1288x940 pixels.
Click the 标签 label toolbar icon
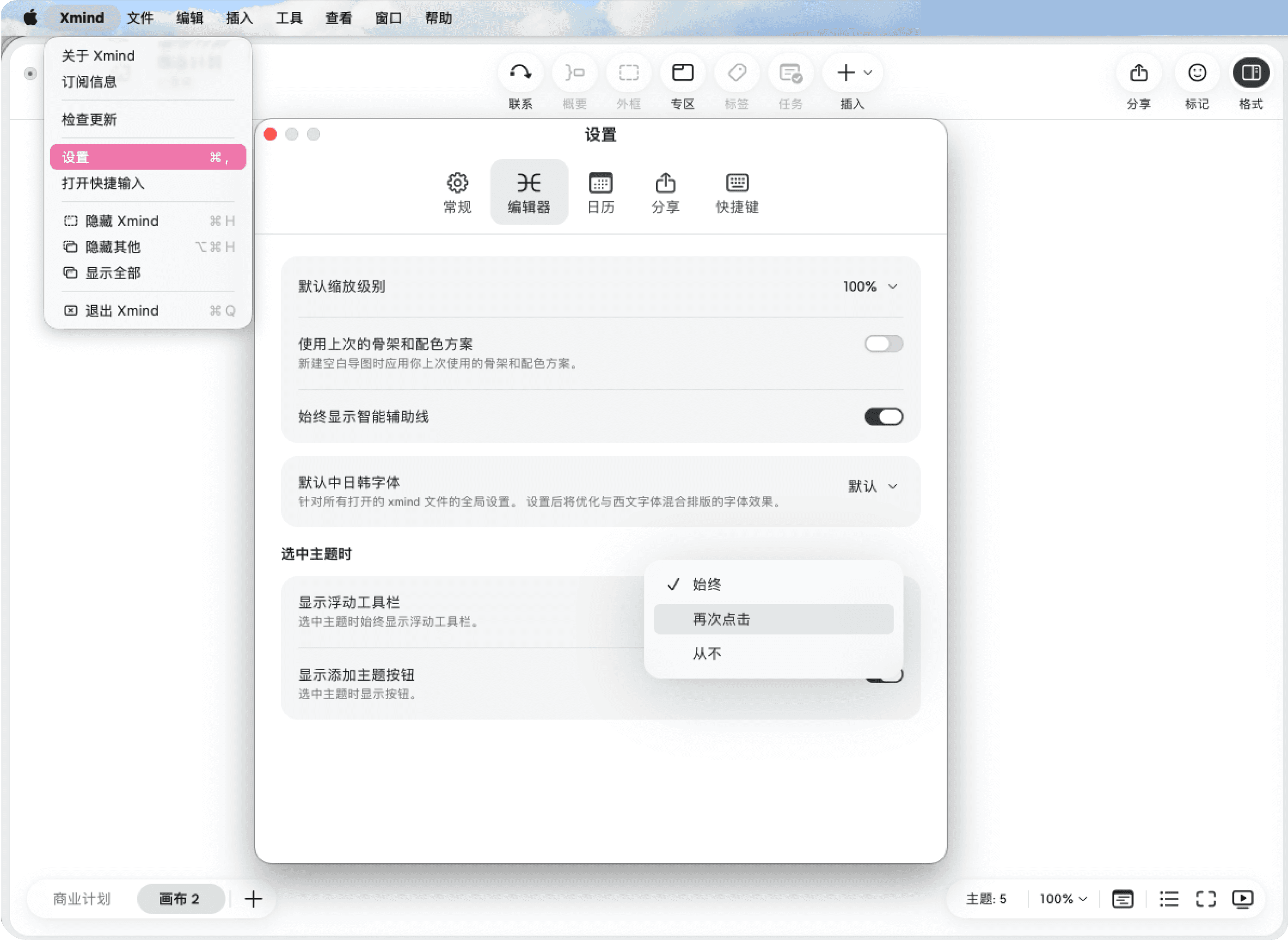[736, 73]
